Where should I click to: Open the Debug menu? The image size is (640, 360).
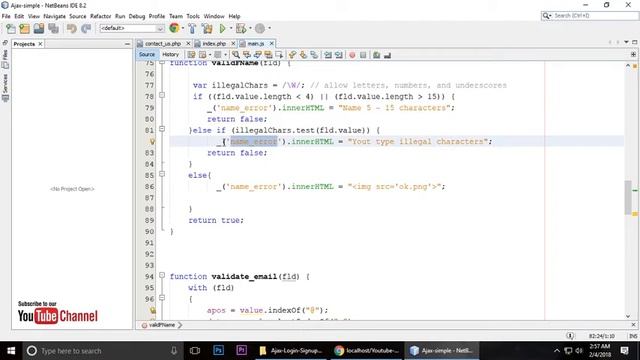(x=137, y=16)
